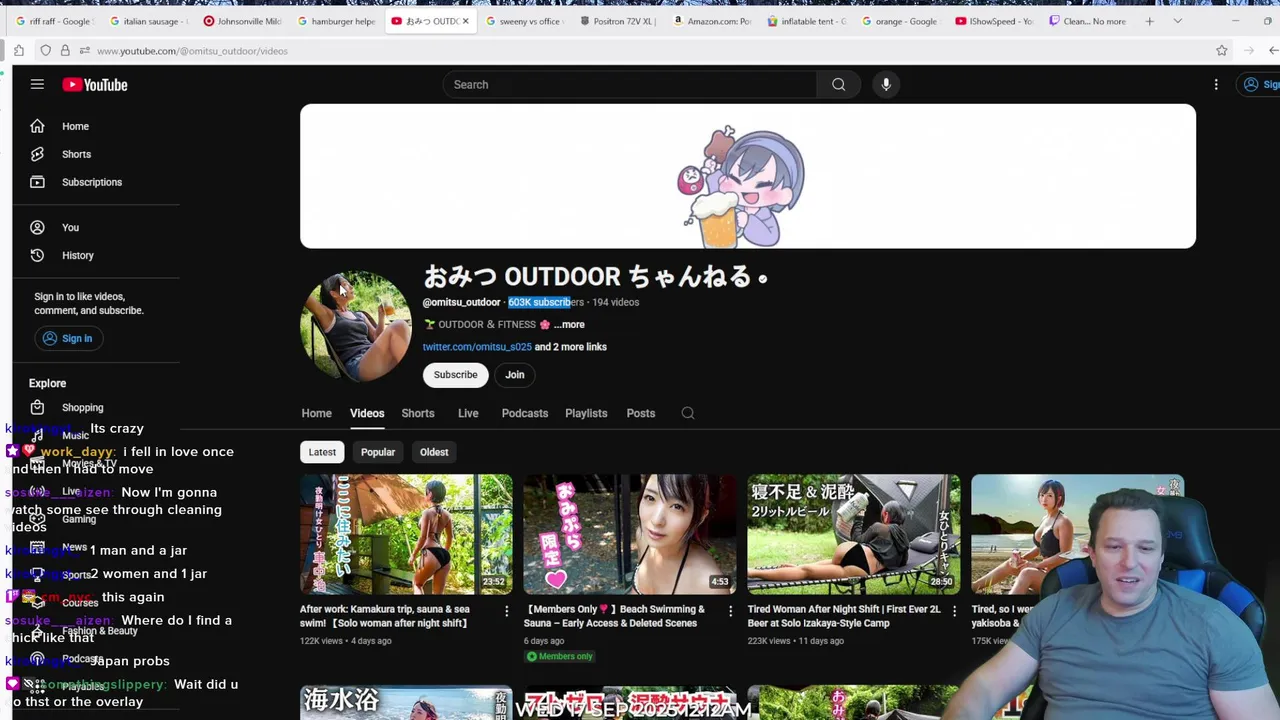Image resolution: width=1280 pixels, height=720 pixels.
Task: Open the Posts channel tab
Action: tap(641, 413)
